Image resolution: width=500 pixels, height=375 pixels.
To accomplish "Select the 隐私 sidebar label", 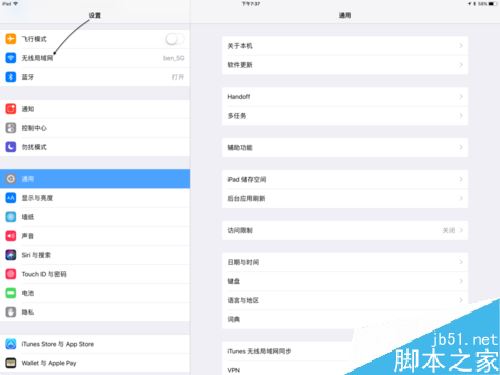I will 28,312.
